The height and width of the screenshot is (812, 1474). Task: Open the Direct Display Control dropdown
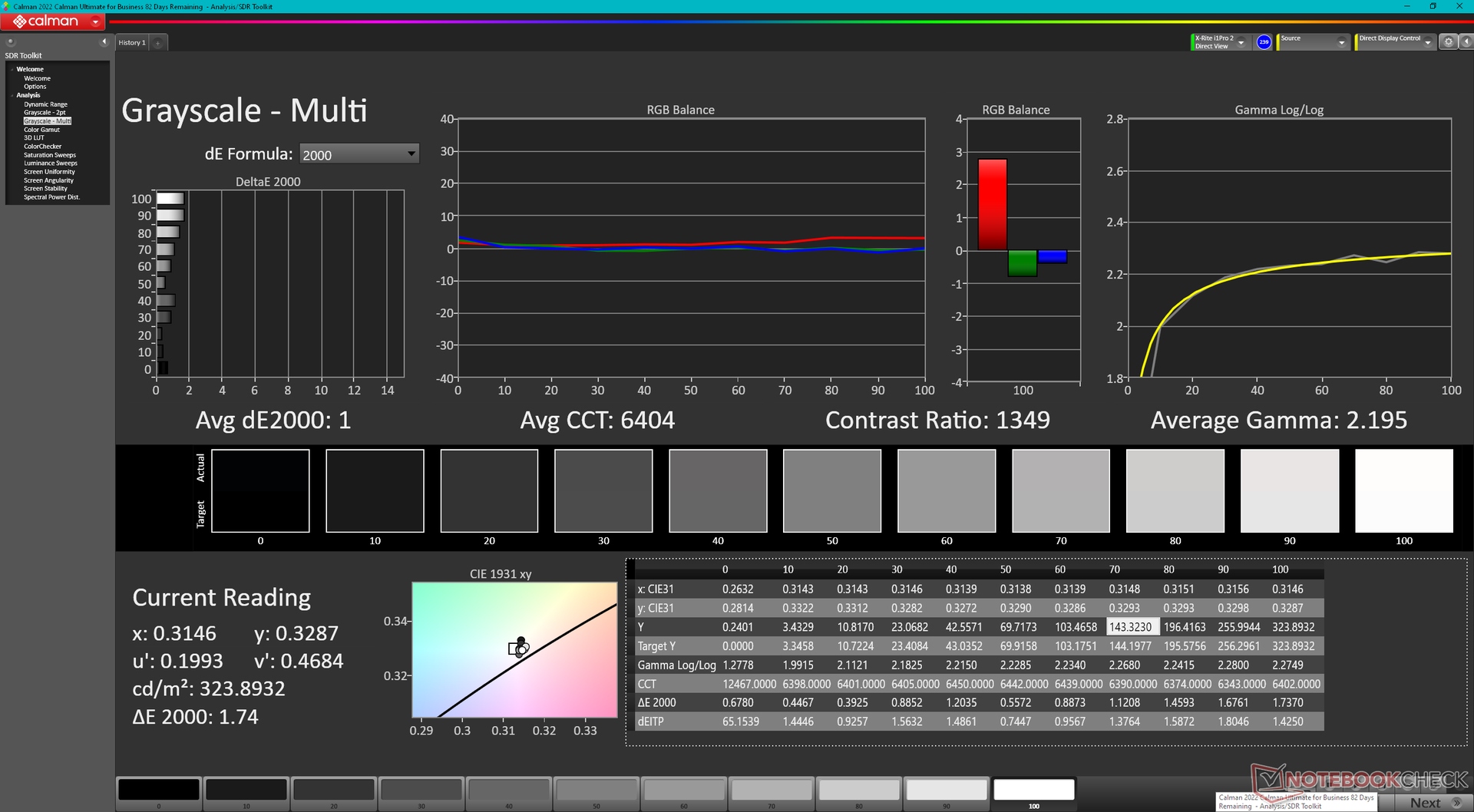(x=1396, y=42)
